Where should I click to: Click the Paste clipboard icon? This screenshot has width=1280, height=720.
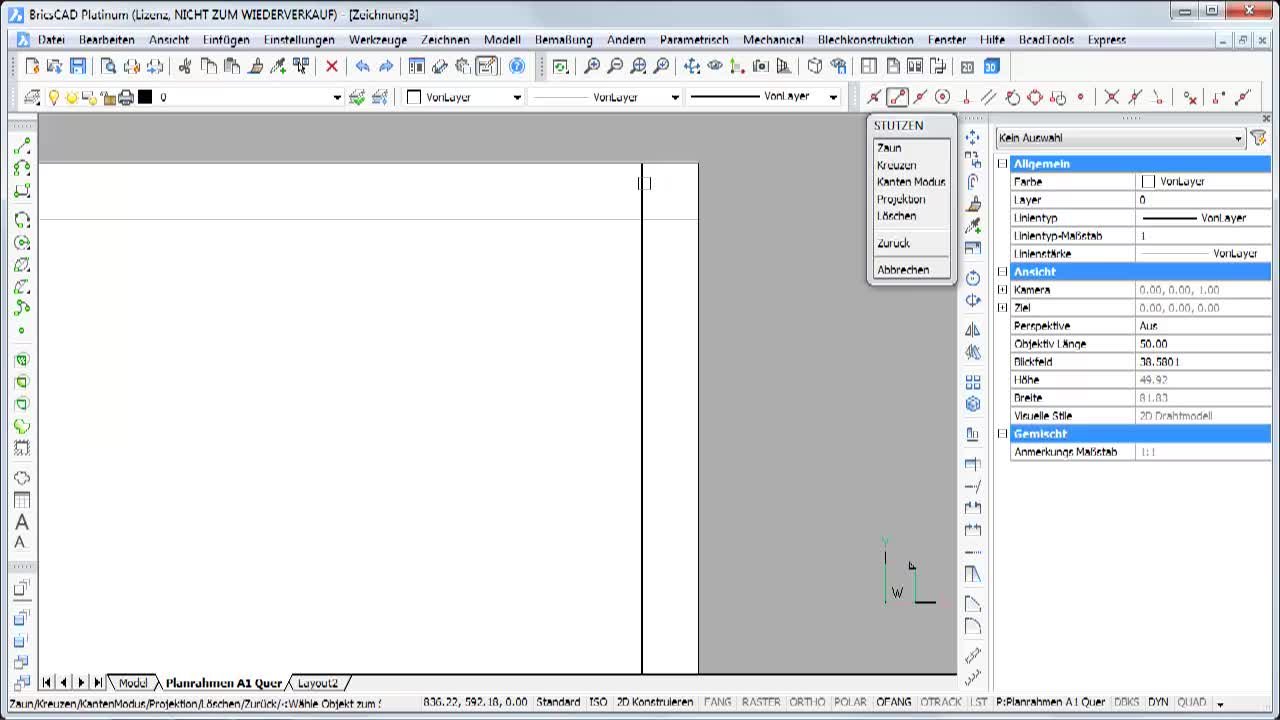tap(232, 66)
